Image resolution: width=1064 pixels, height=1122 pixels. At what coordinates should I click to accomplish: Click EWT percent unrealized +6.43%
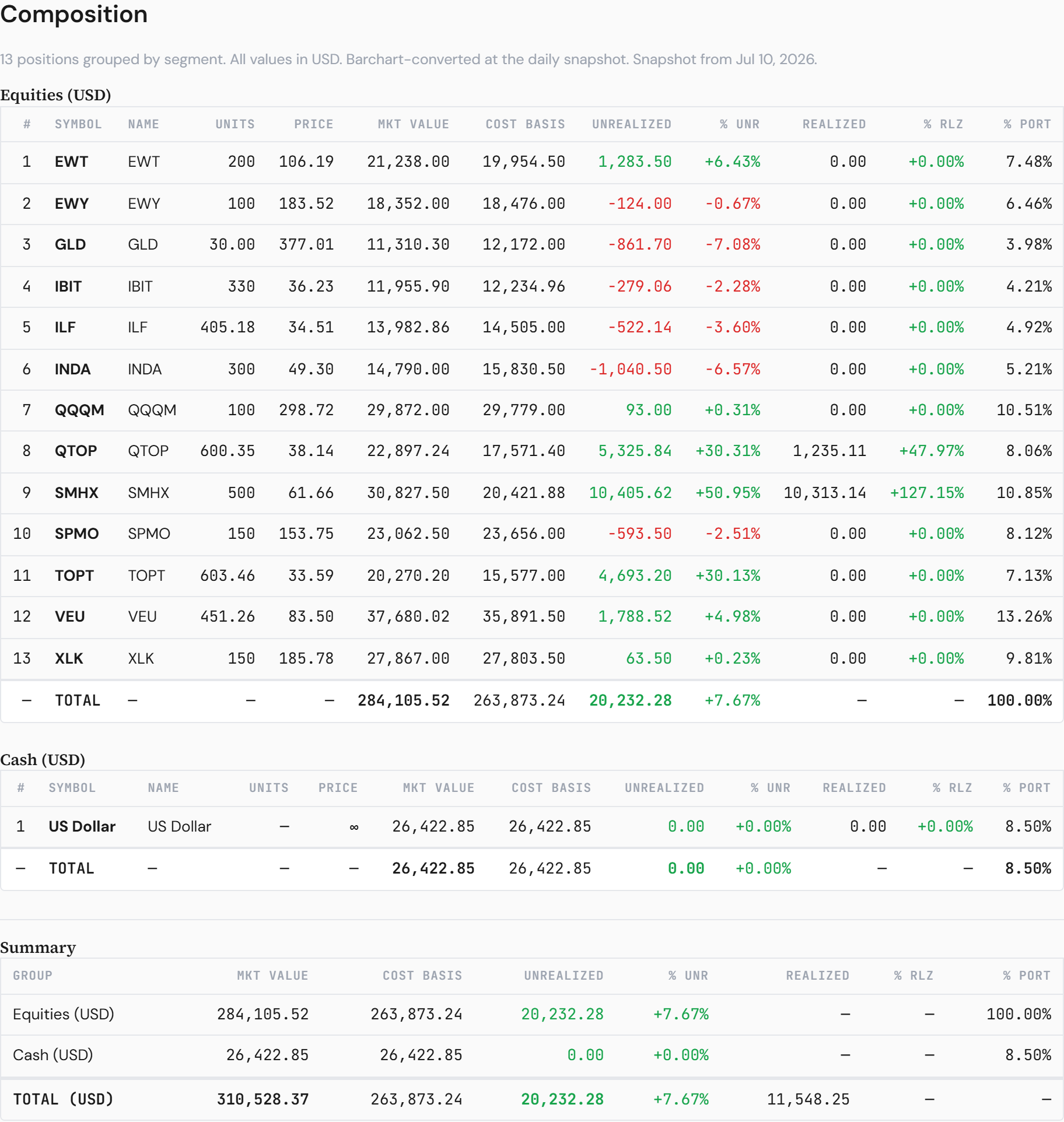pyautogui.click(x=733, y=162)
